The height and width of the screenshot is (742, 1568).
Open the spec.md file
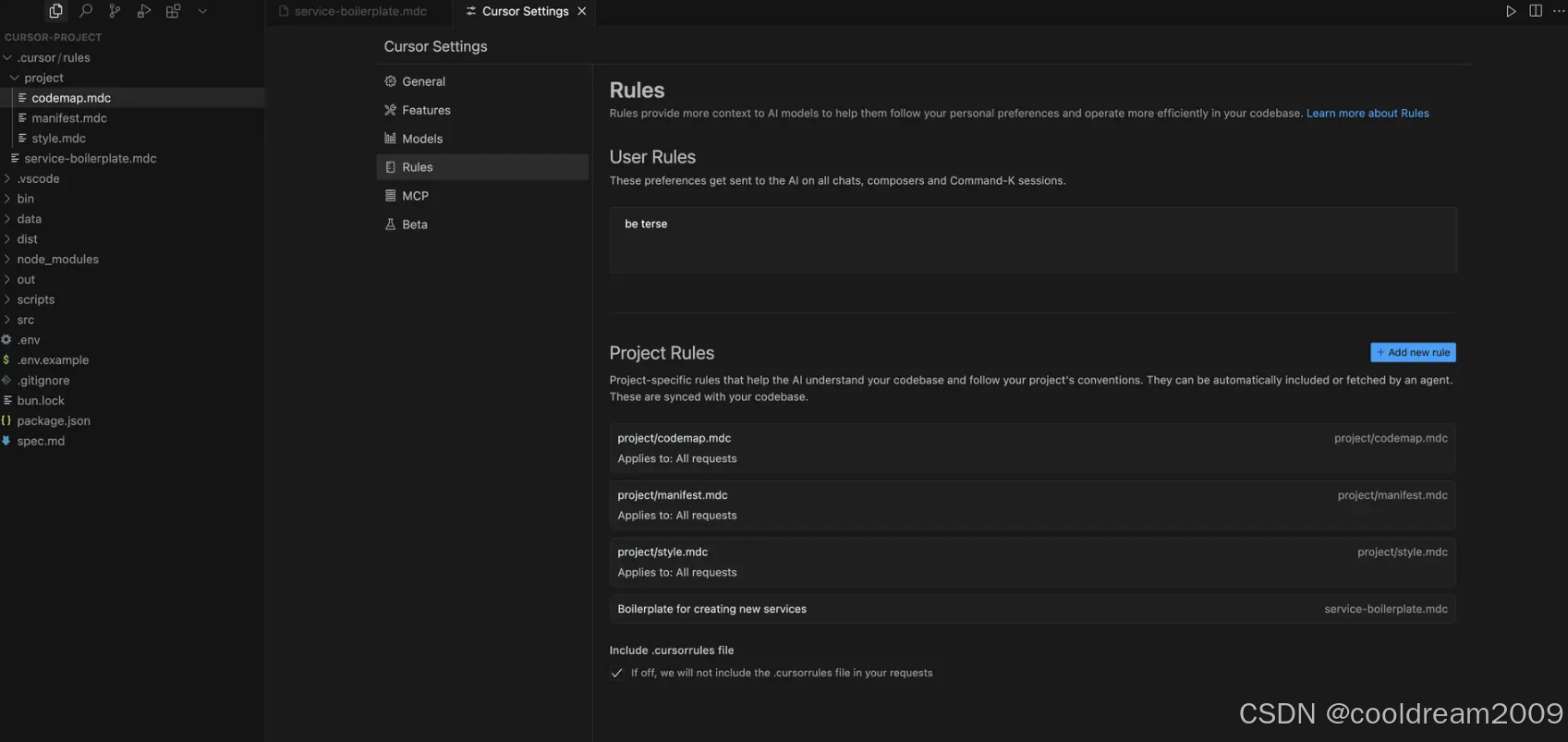pos(132,442)
